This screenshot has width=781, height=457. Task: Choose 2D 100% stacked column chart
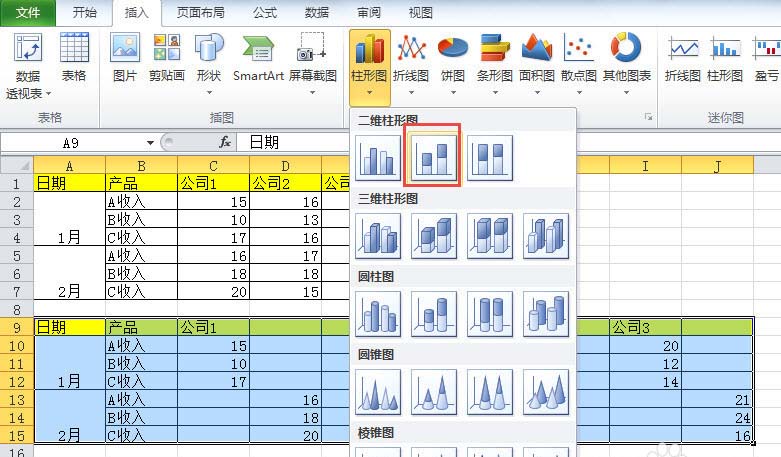(x=490, y=157)
